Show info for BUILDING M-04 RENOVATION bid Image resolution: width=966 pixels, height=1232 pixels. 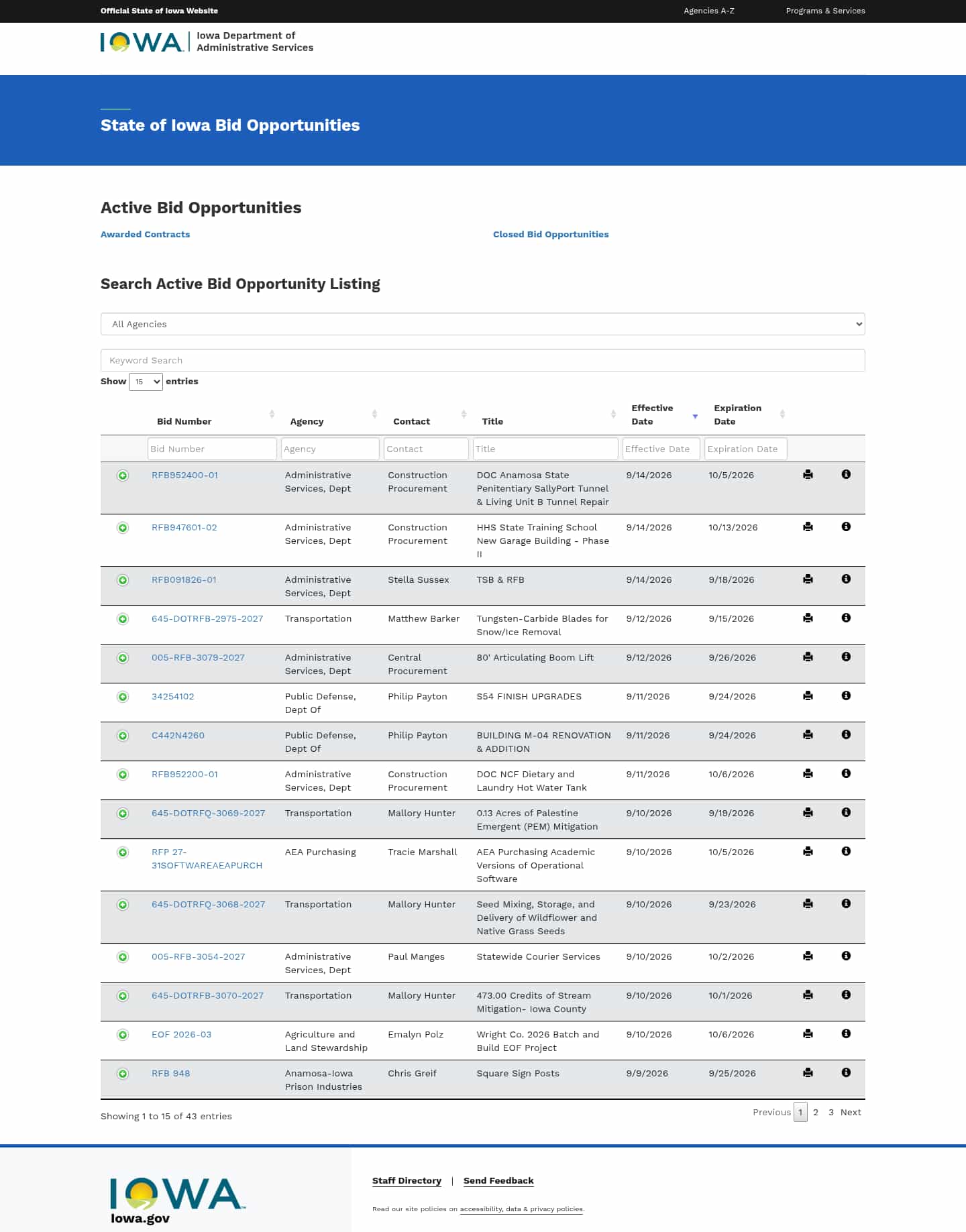click(846, 734)
